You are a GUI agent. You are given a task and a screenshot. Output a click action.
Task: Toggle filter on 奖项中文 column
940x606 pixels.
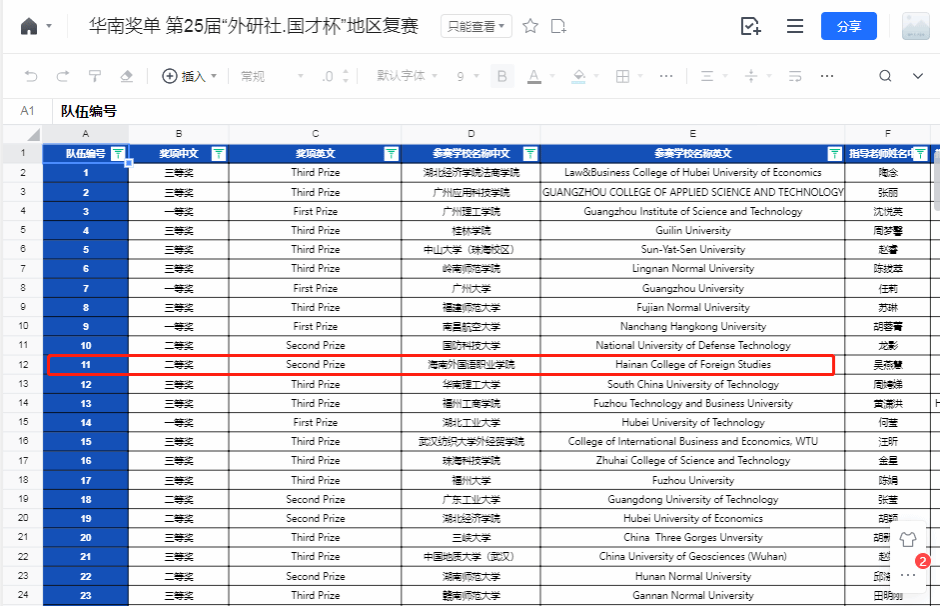point(218,154)
